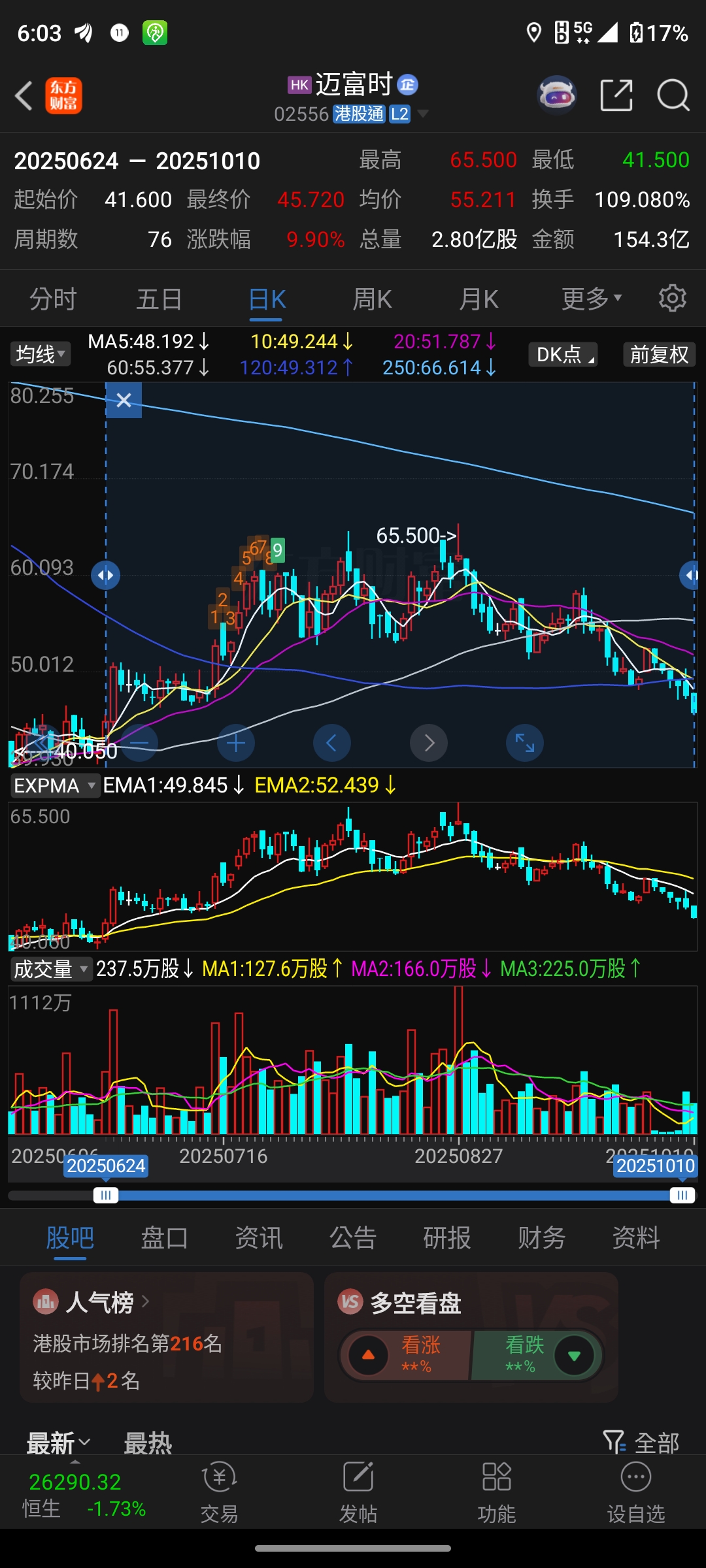Expand the 最新 sort dropdown

(x=58, y=1443)
